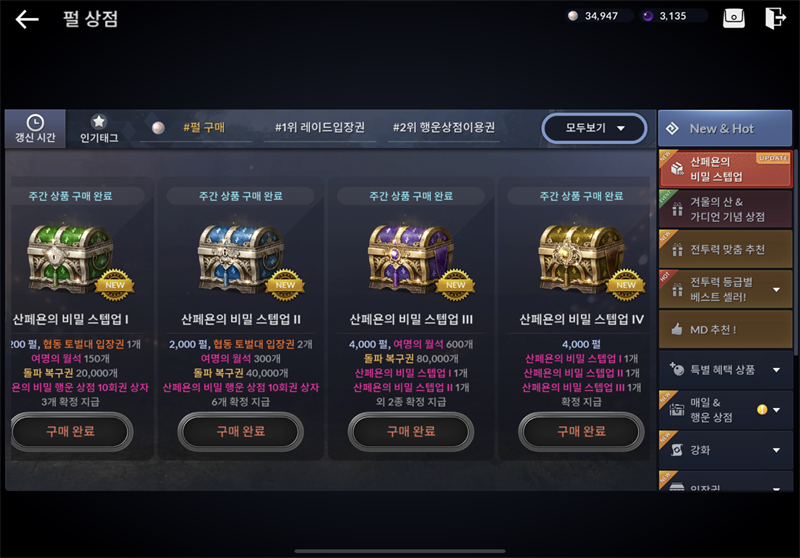Screen dimensions: 800x558
Task: Open the MD 추천 sidebar item
Action: [725, 329]
